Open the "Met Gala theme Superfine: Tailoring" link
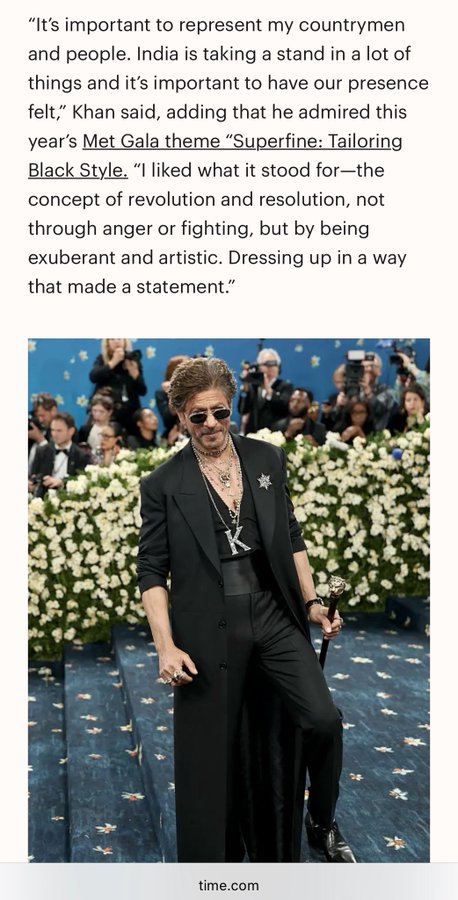Screen dimensions: 458x900 pyautogui.click(x=242, y=141)
